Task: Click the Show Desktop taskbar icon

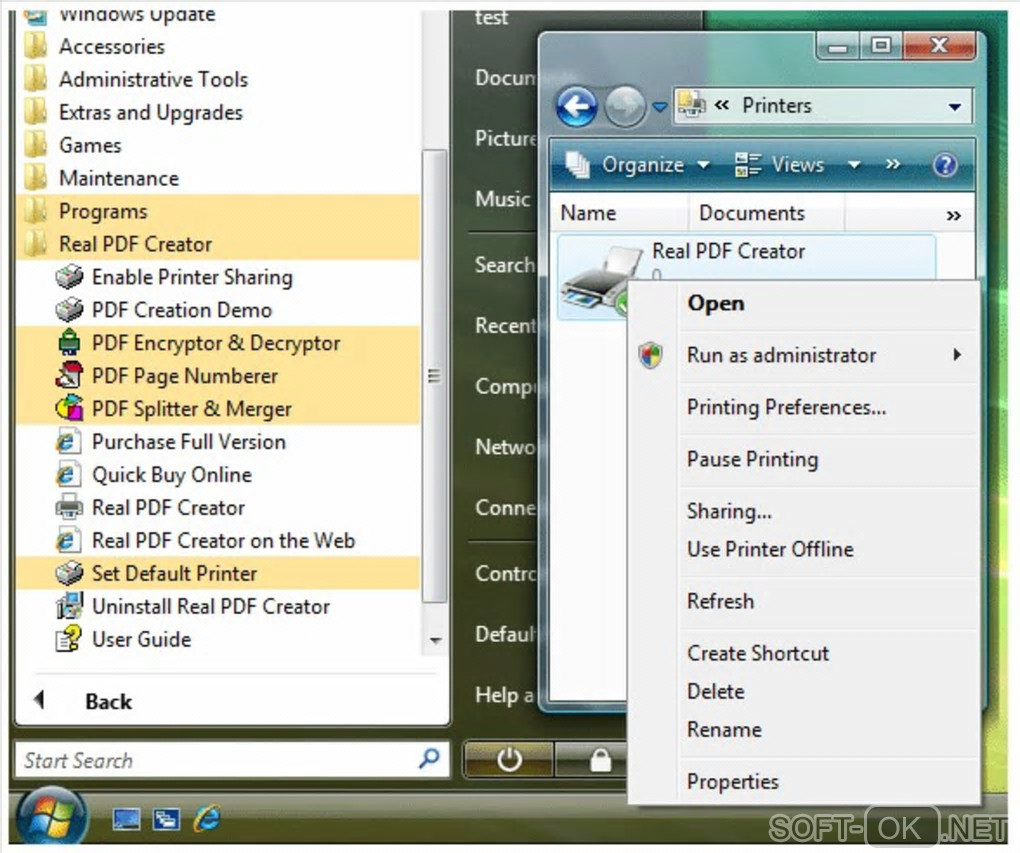Action: pyautogui.click(x=126, y=819)
